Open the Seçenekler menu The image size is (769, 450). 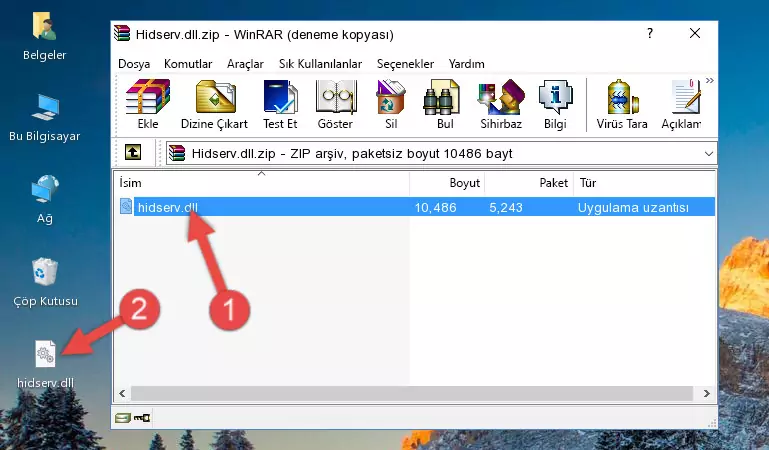pos(405,64)
